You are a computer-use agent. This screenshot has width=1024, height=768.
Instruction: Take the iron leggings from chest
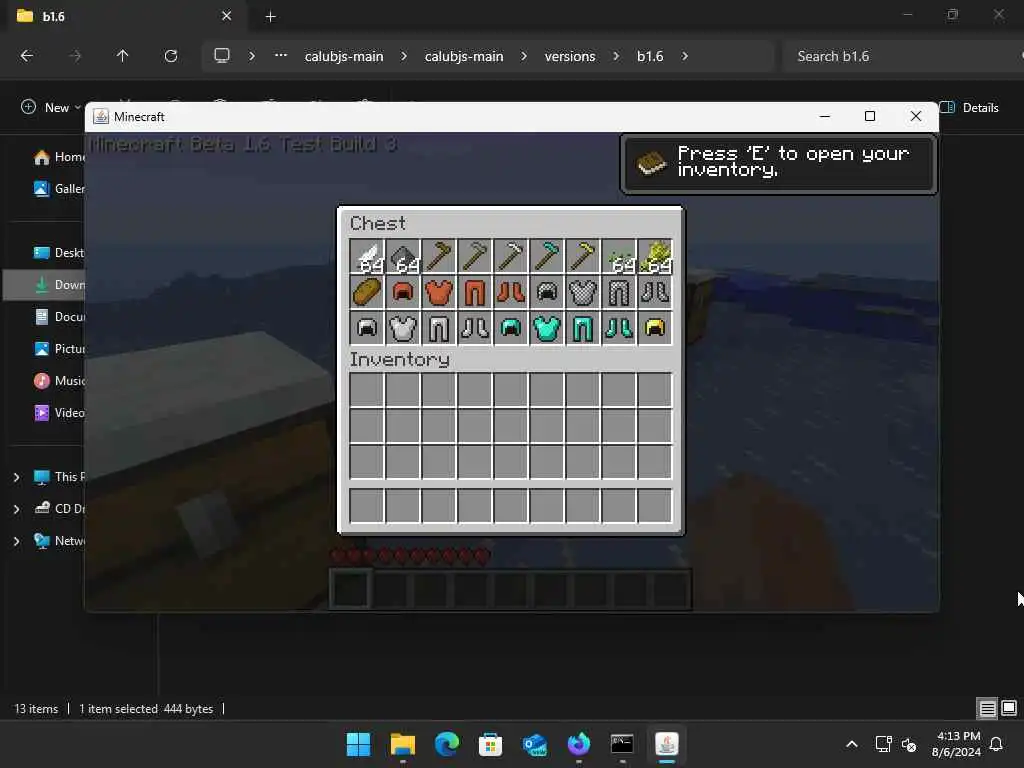(439, 328)
